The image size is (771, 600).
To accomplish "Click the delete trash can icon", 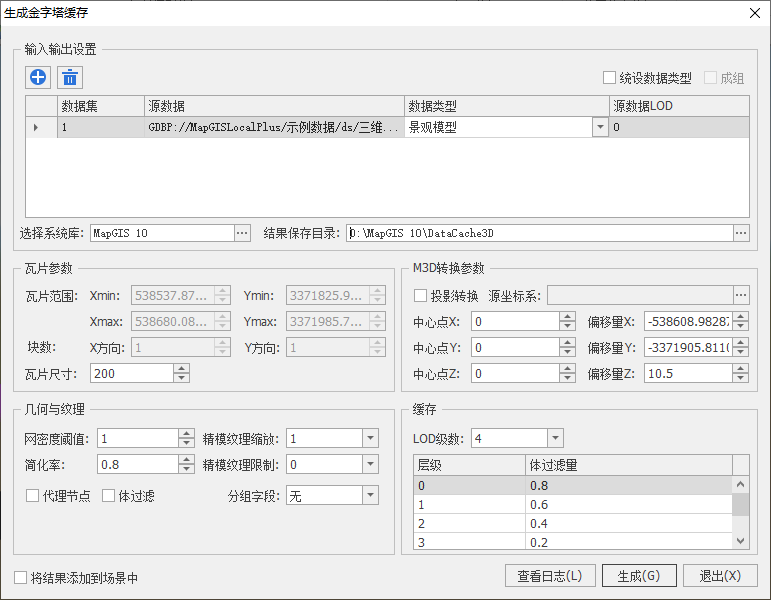I will pos(70,77).
